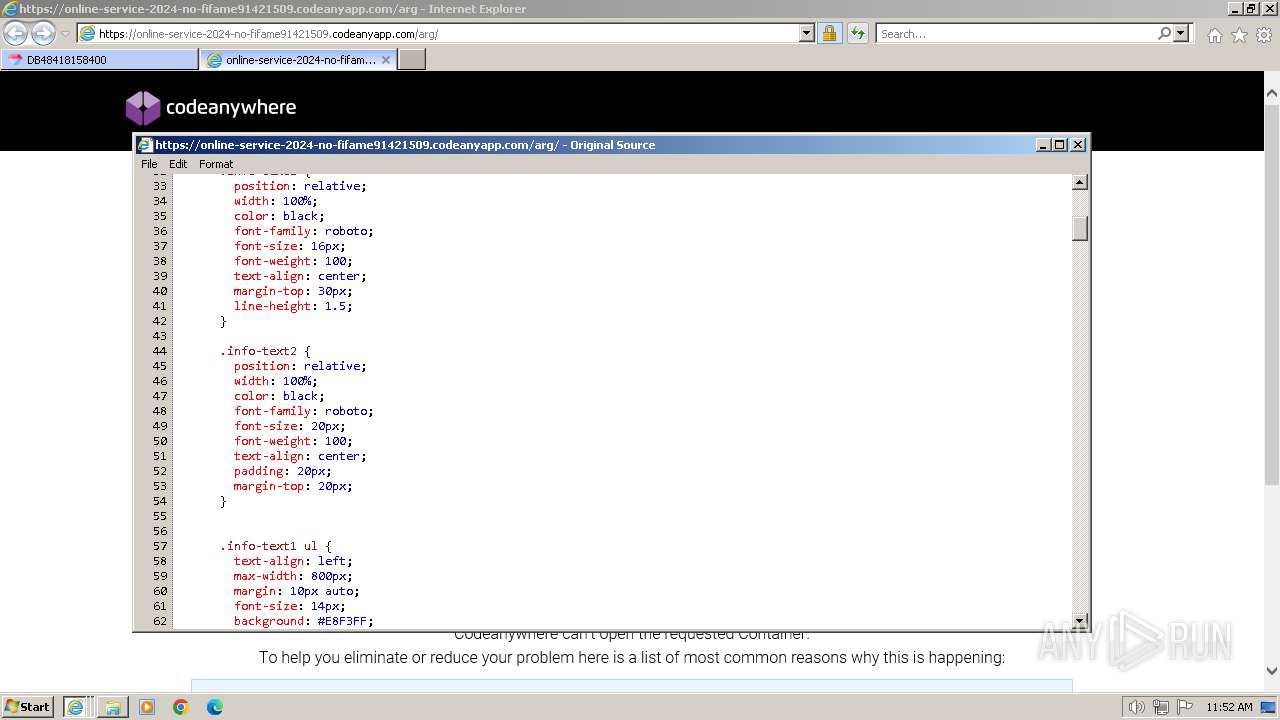Click the volume speaker tray icon
This screenshot has width=1280, height=720.
pos(1136,707)
